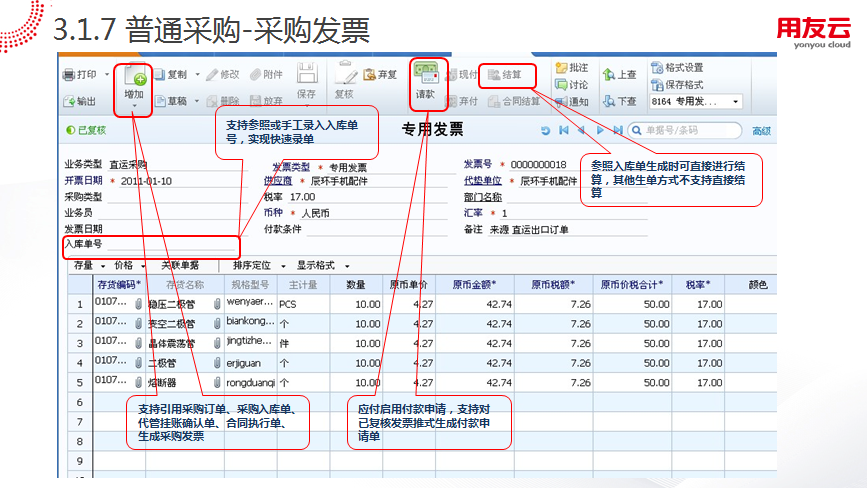The image size is (867, 488).
Task: Click the refresh arrow icon
Action: point(545,130)
